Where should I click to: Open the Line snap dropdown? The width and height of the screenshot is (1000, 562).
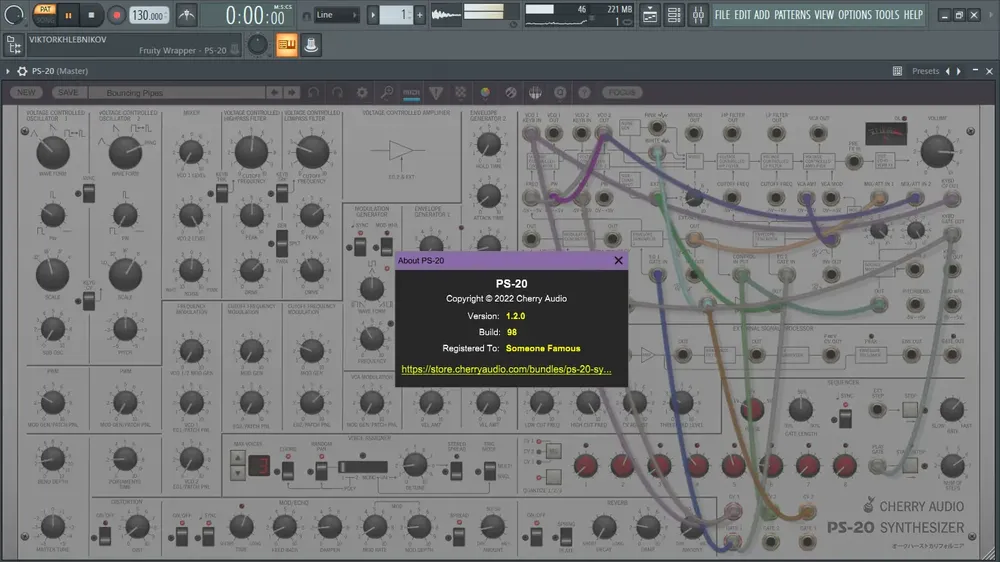pos(336,15)
